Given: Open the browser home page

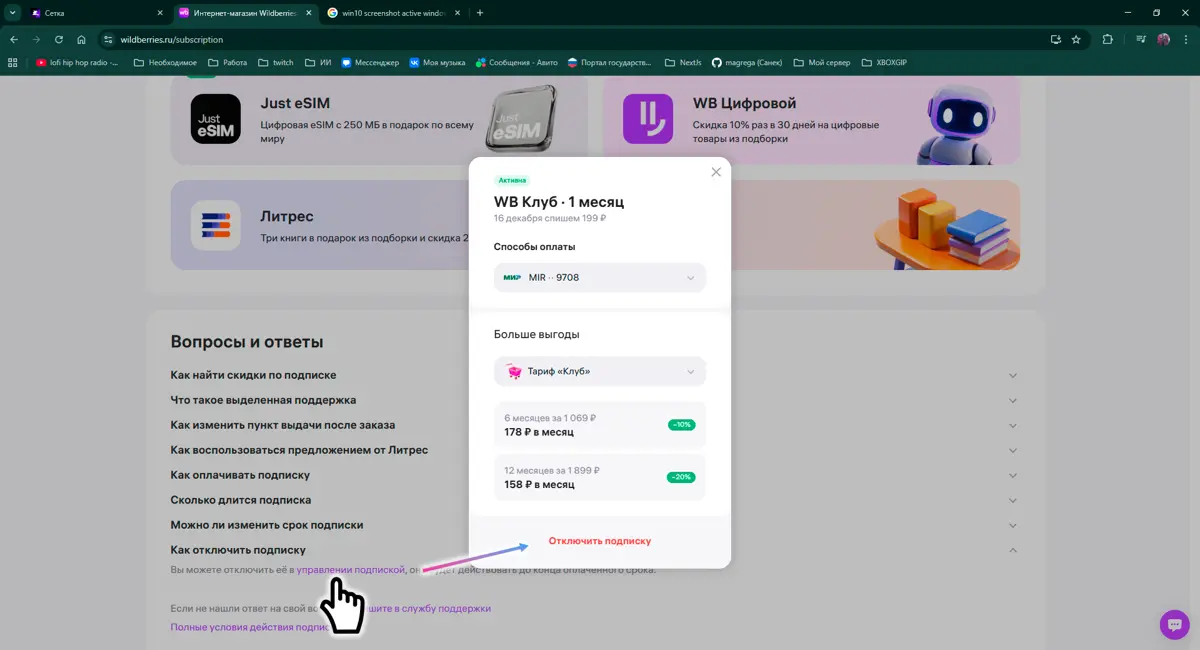Looking at the screenshot, I should coord(81,40).
